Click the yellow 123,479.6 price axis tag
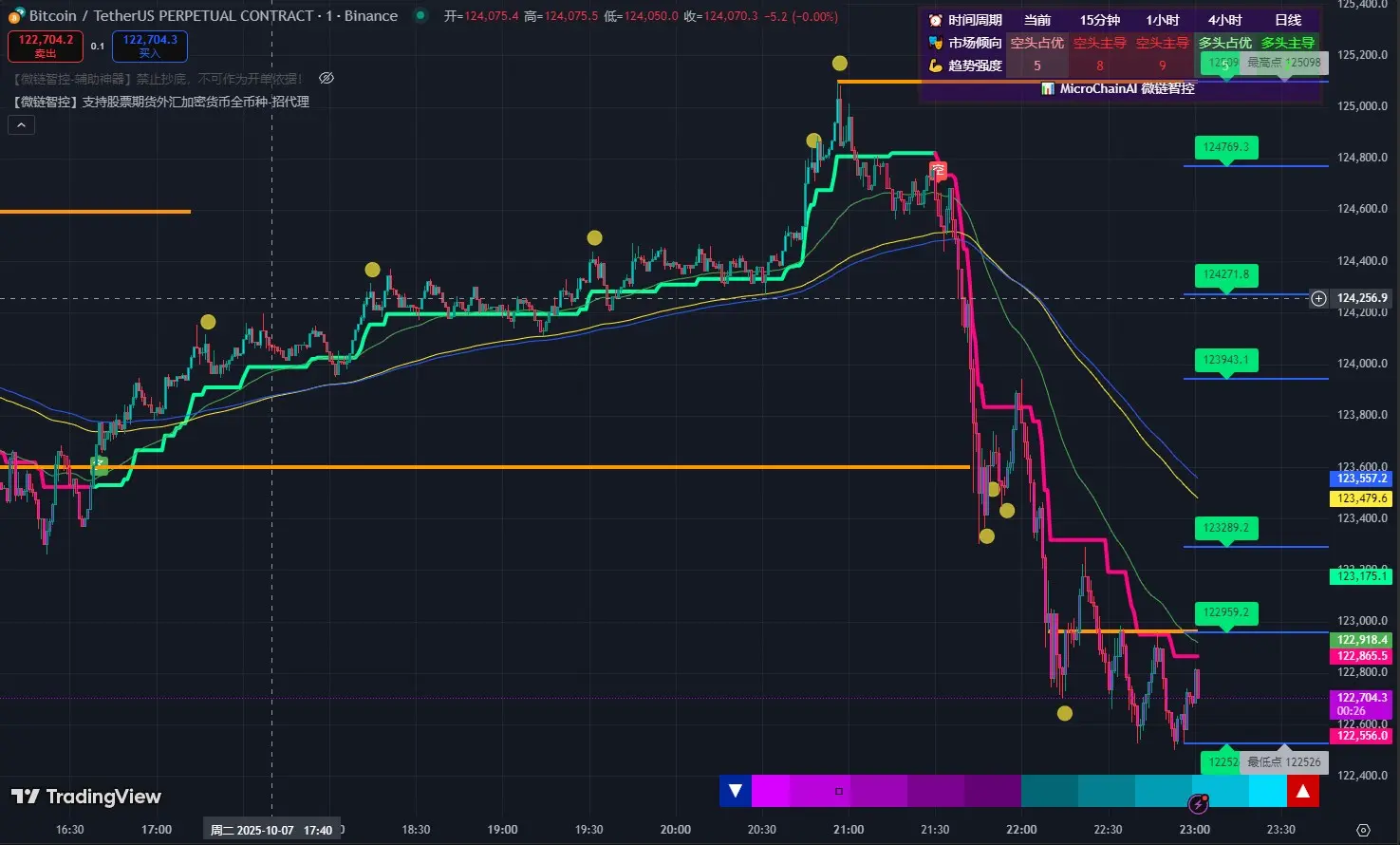The width and height of the screenshot is (1400, 845). pos(1362,498)
